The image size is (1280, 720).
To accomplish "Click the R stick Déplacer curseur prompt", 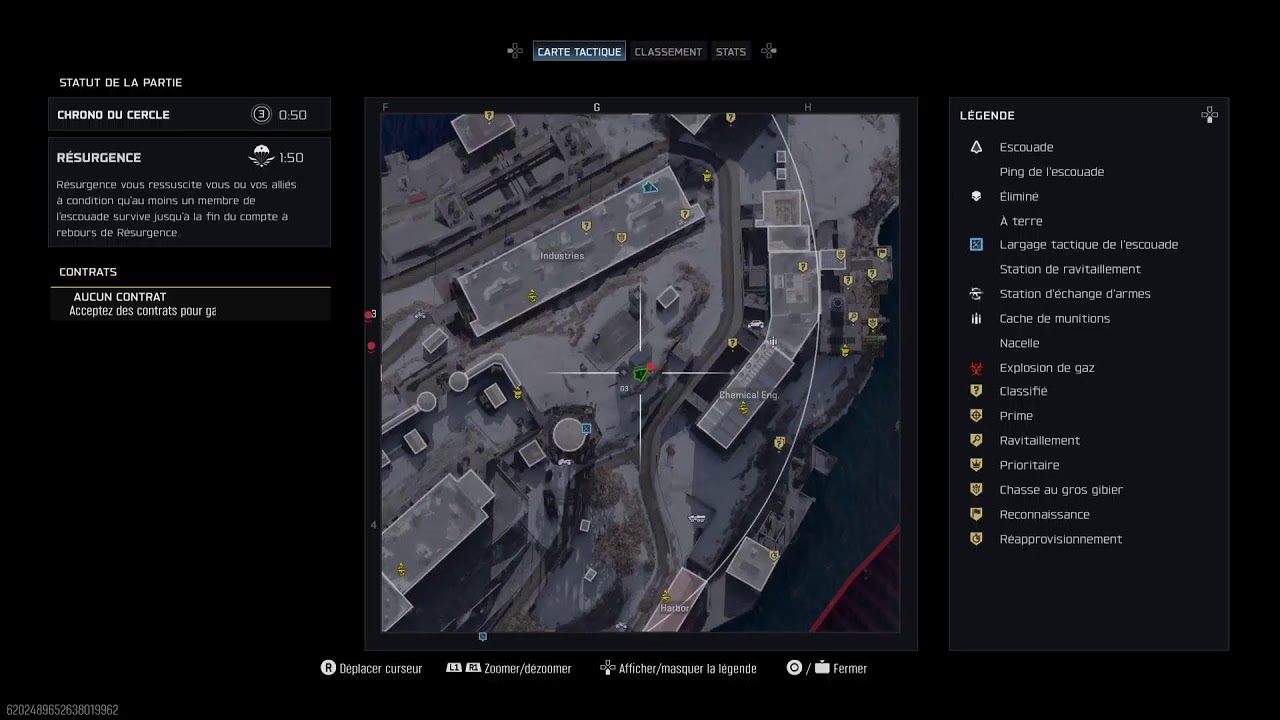I will coord(371,668).
